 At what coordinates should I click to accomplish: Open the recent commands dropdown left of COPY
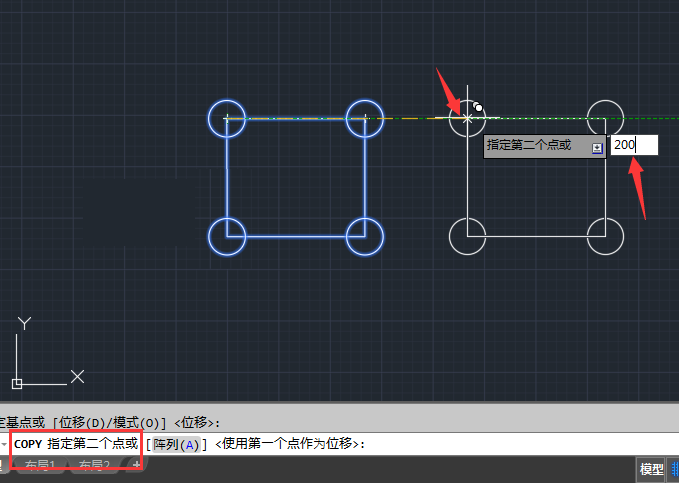[x=4, y=444]
